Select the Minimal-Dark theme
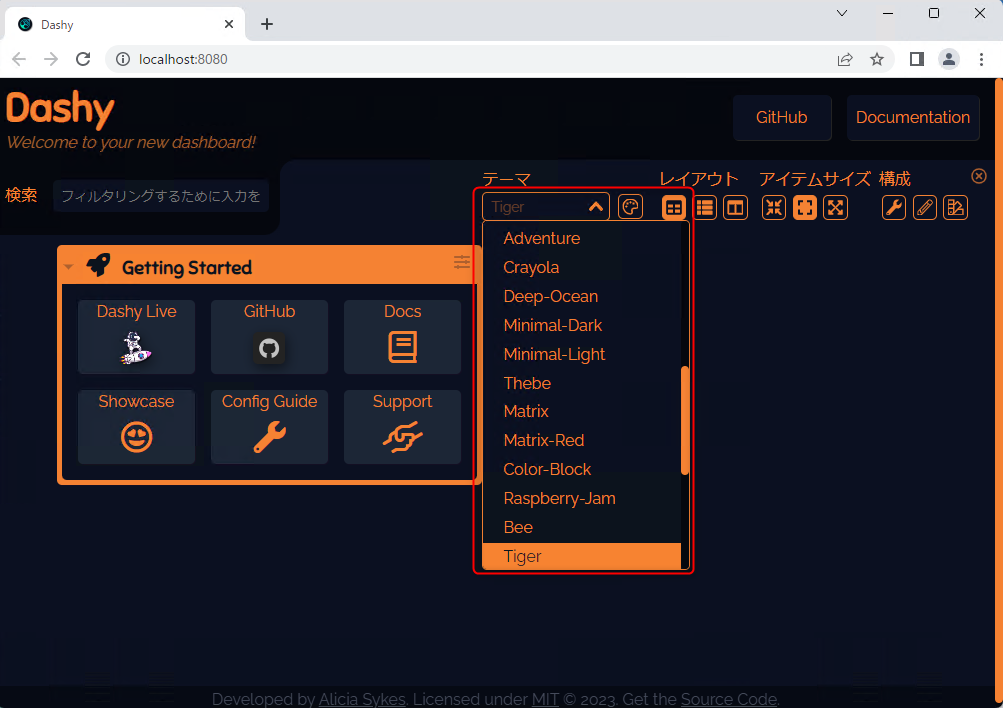The height and width of the screenshot is (708, 1003). (581, 325)
